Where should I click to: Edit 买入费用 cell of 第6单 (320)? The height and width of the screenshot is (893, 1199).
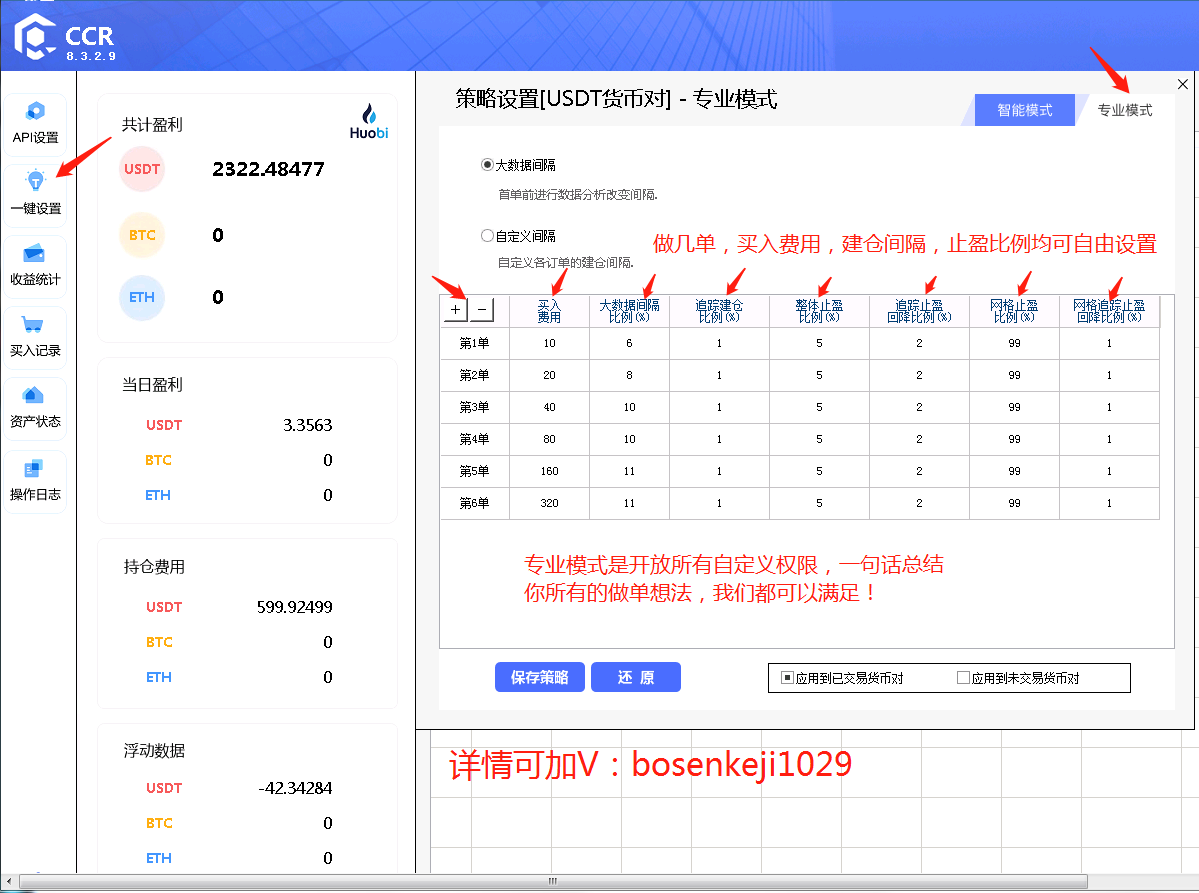549,503
